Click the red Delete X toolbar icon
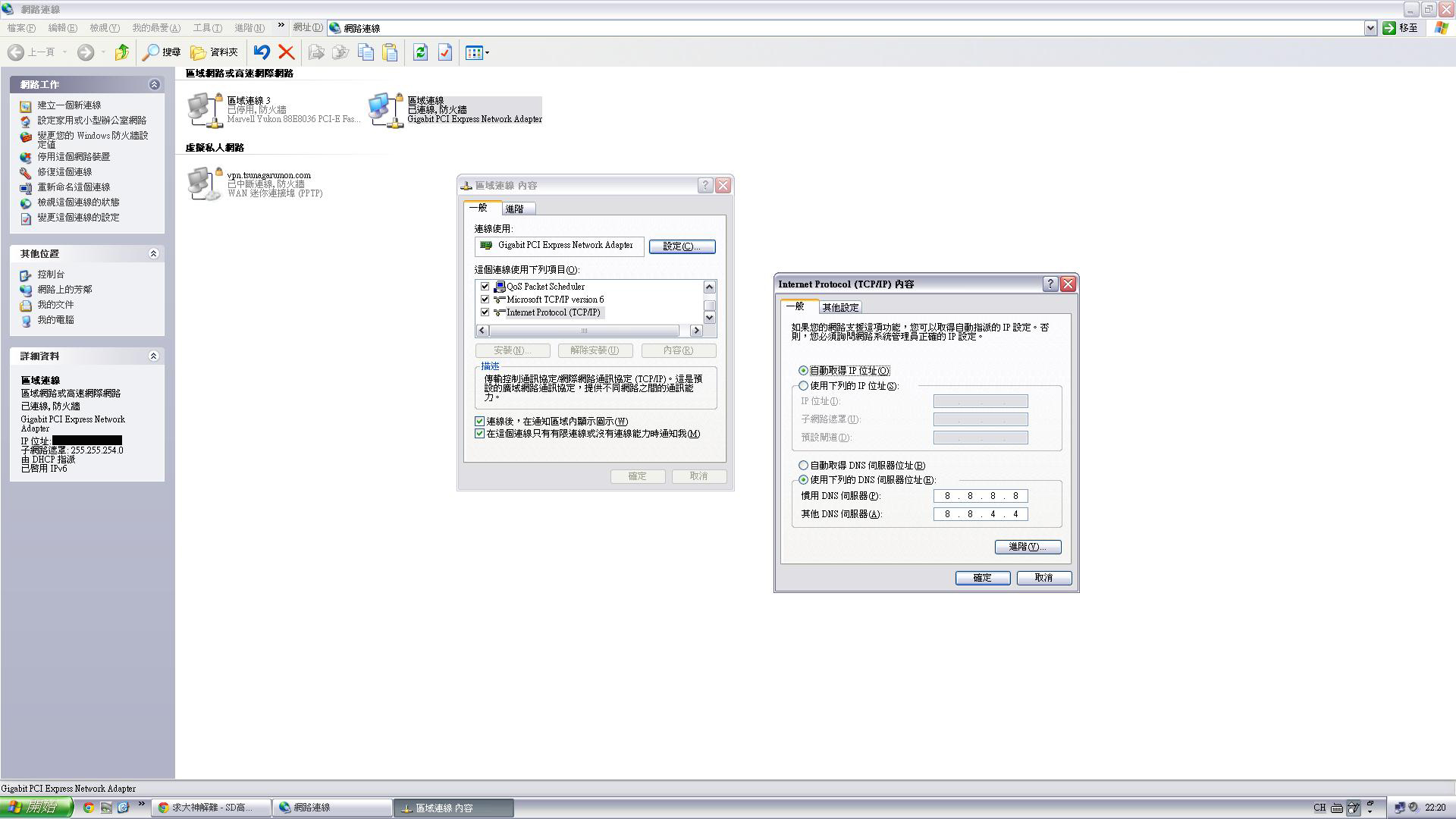The height and width of the screenshot is (819, 1456). [x=286, y=52]
